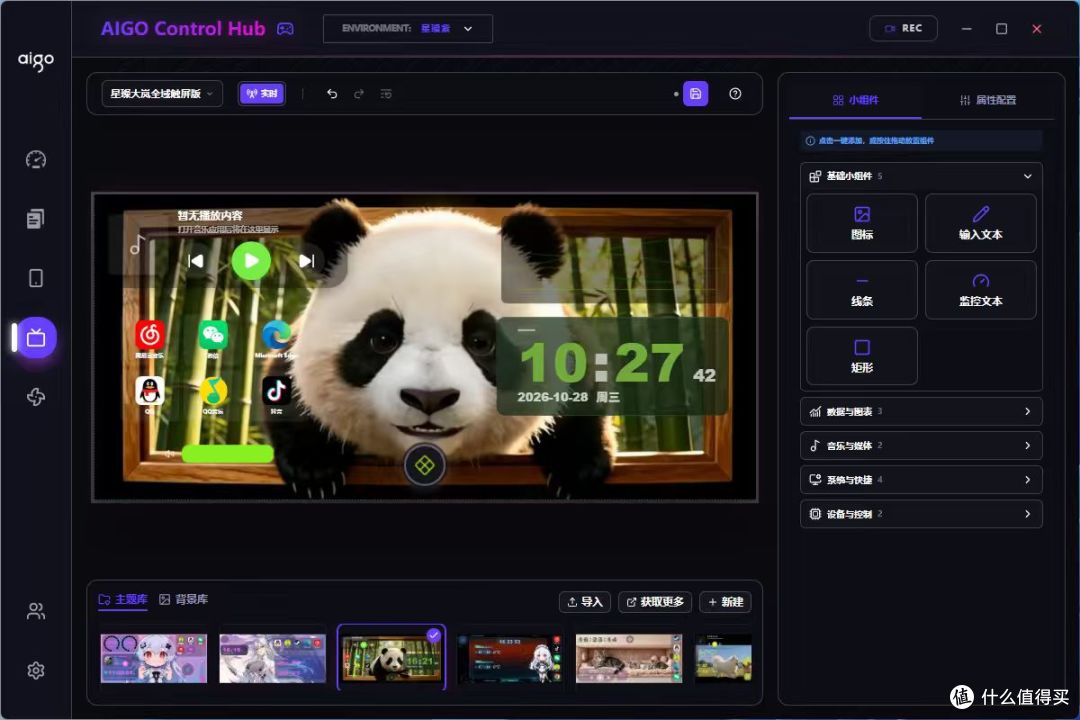Expand the 设备与控制 section
Viewport: 1080px width, 720px height.
921,514
